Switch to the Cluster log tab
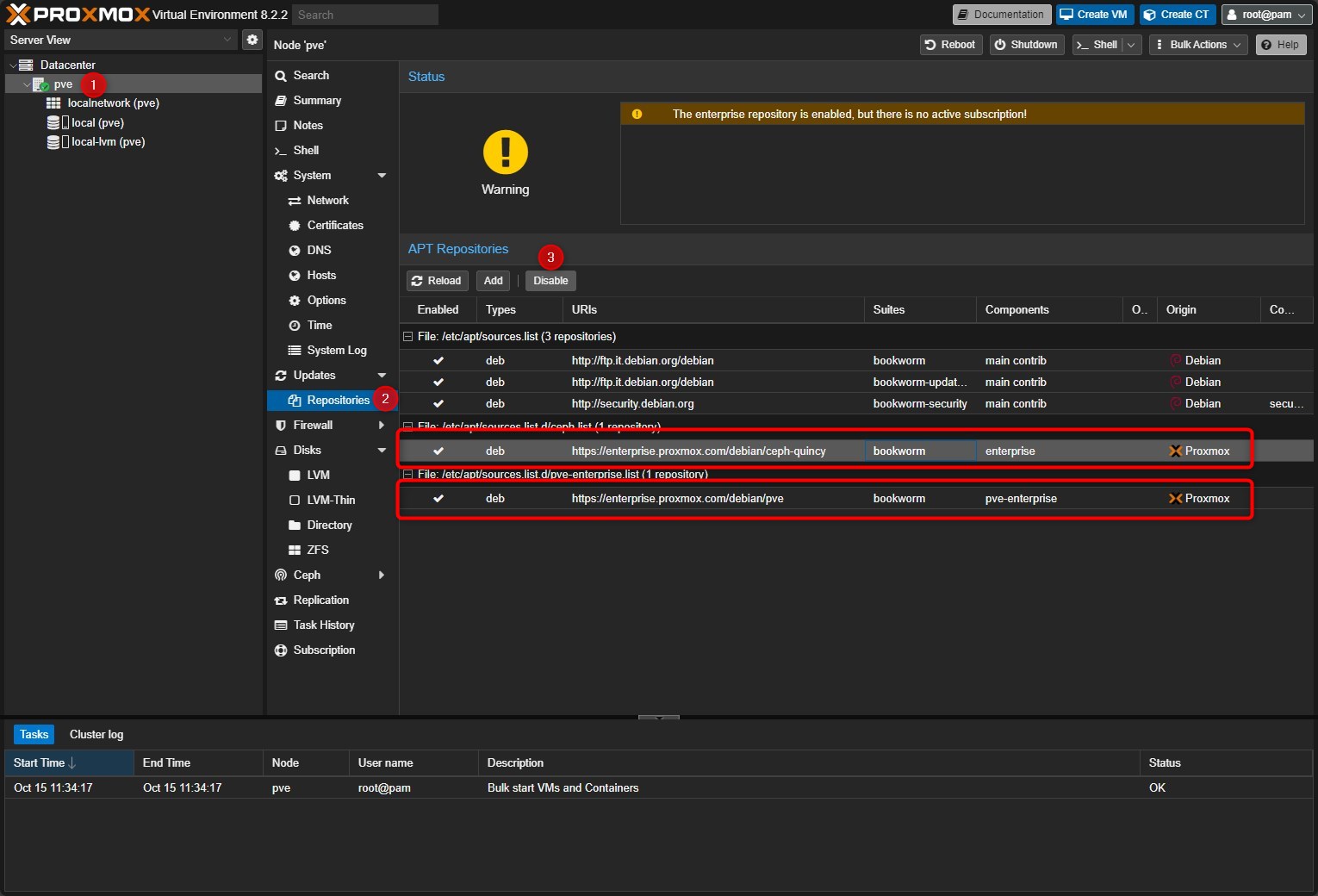Viewport: 1318px width, 896px height. (96, 735)
